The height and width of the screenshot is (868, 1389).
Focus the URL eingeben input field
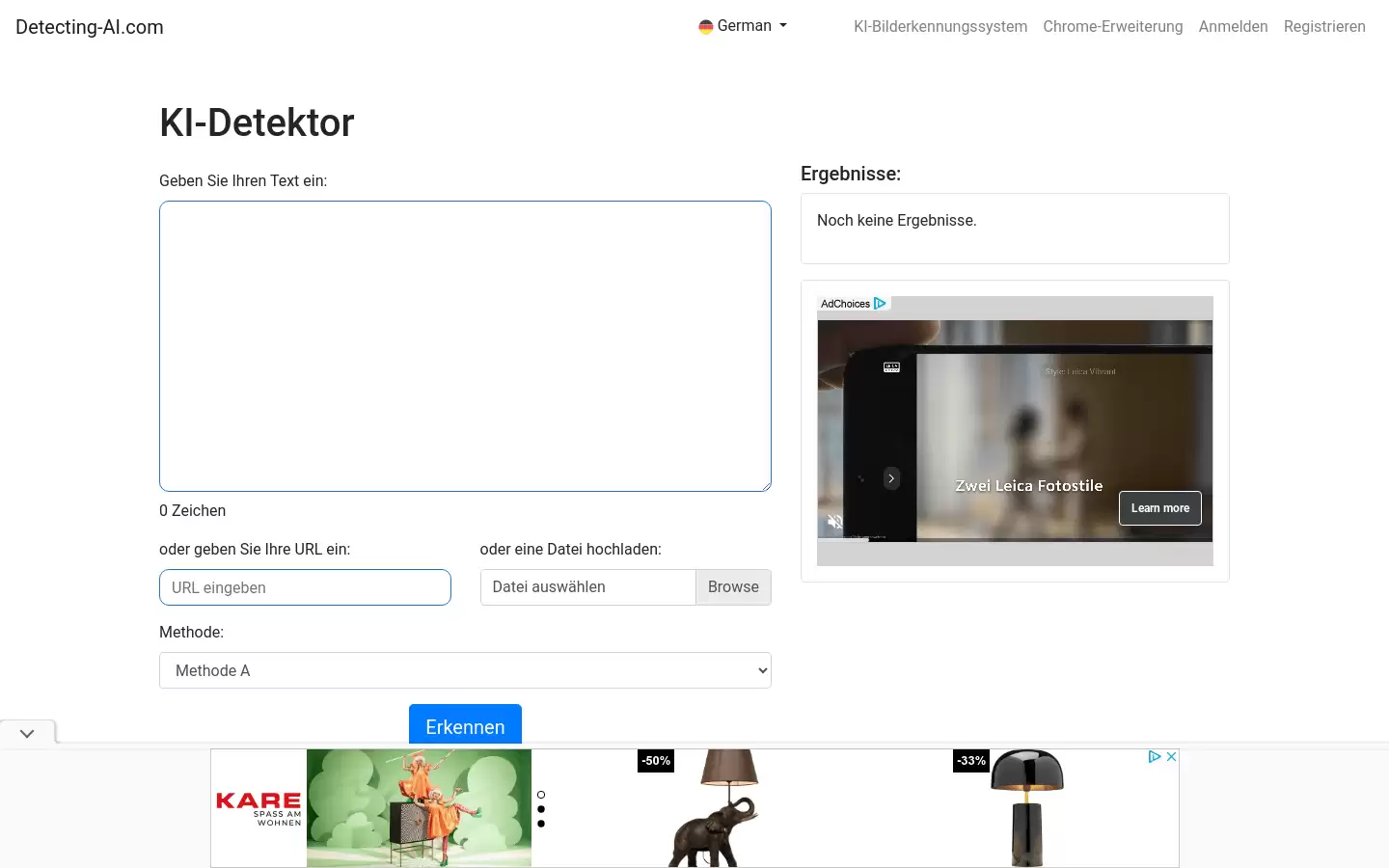point(305,587)
